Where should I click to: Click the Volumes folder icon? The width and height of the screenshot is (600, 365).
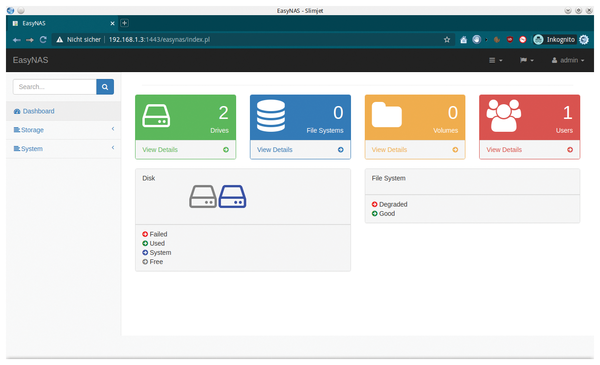pyautogui.click(x=386, y=114)
